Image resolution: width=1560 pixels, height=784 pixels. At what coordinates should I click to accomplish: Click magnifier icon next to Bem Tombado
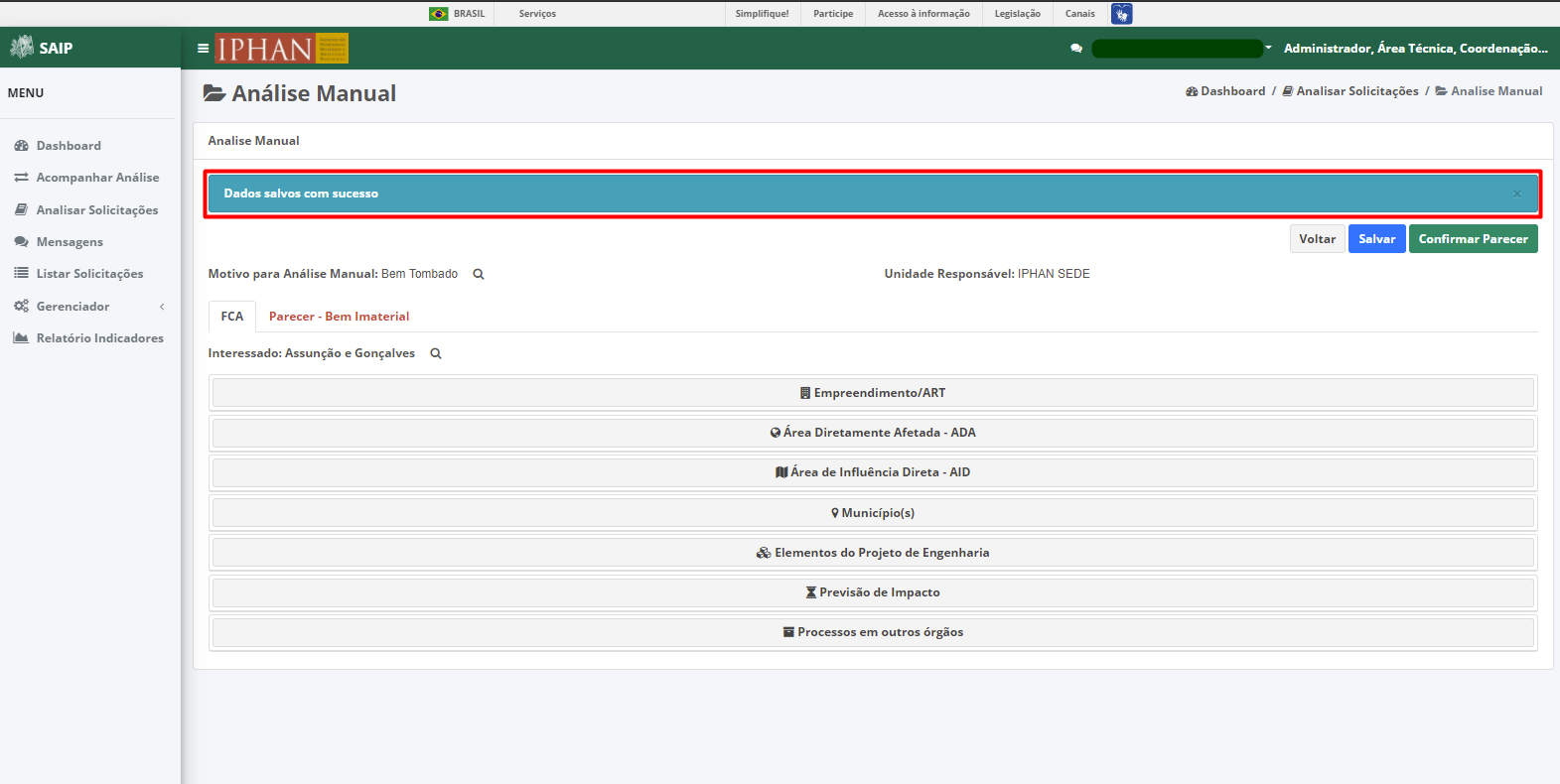coord(479,274)
